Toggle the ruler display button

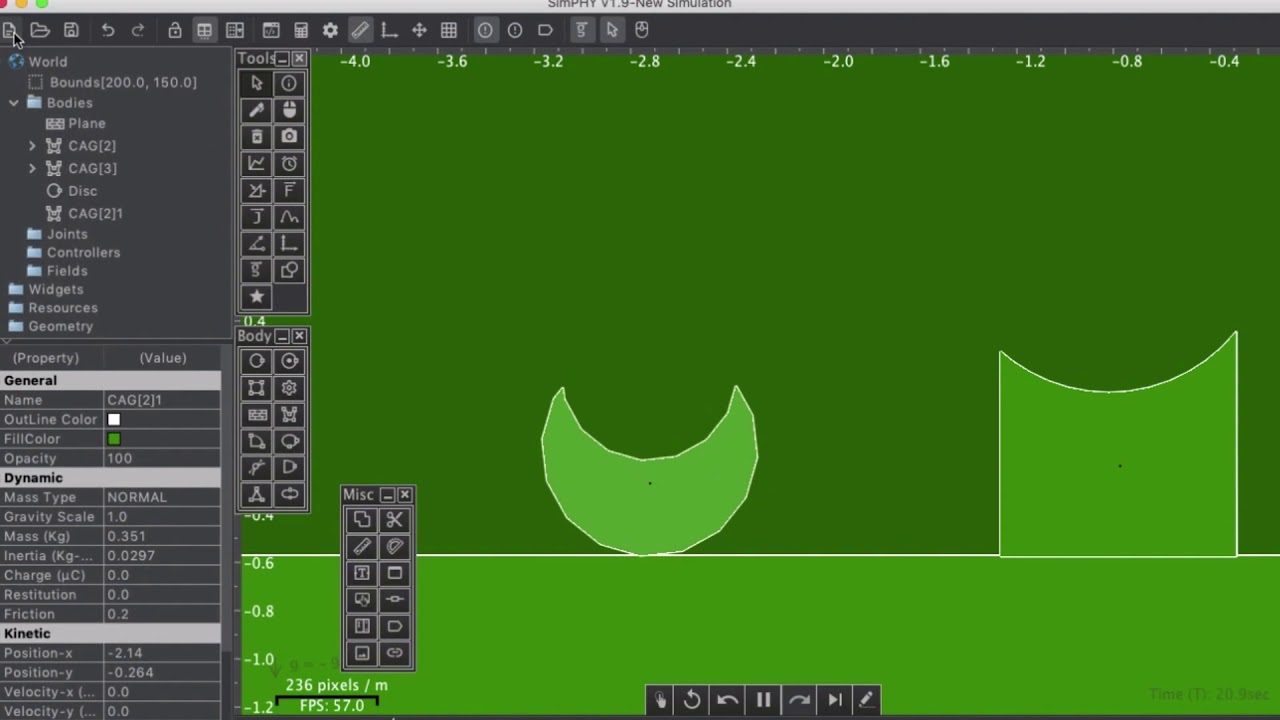point(360,31)
